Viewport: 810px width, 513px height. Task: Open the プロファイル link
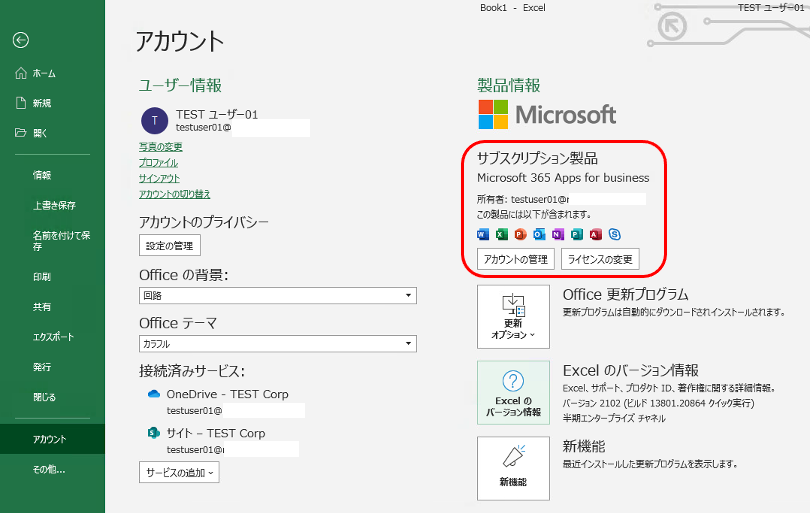pyautogui.click(x=158, y=163)
